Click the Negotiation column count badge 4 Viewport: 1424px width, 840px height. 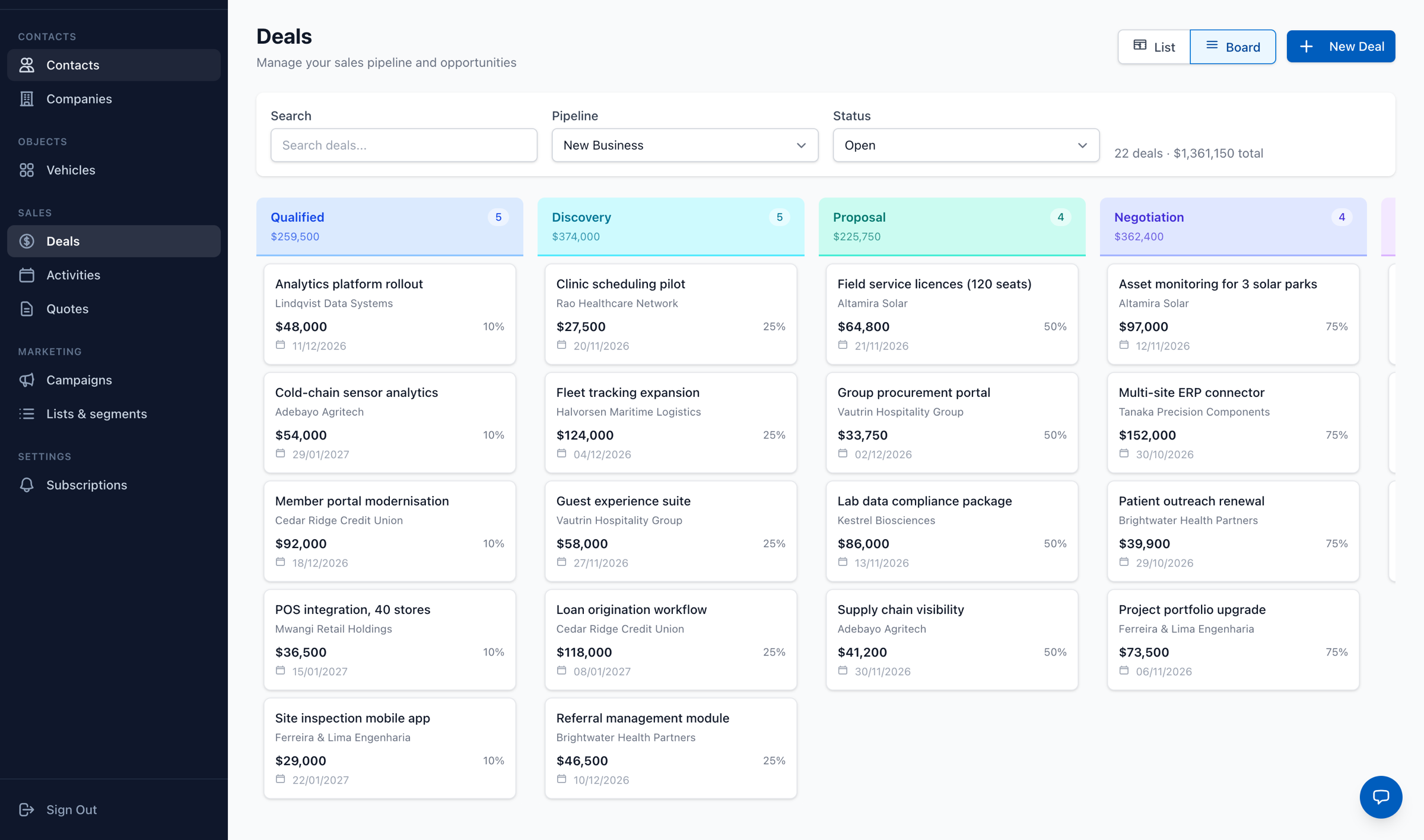[x=1342, y=217]
